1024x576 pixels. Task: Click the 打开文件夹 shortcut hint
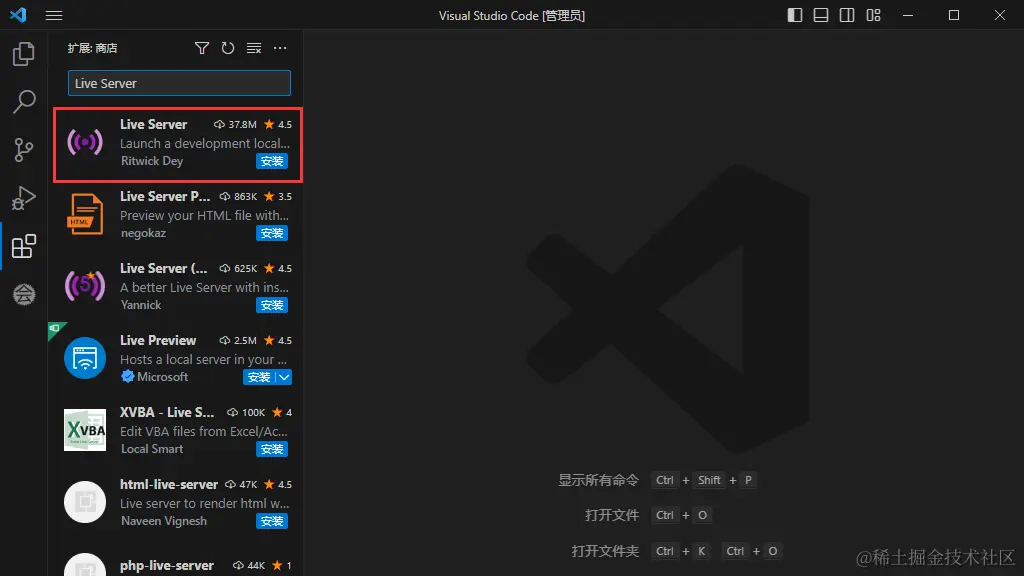point(605,551)
